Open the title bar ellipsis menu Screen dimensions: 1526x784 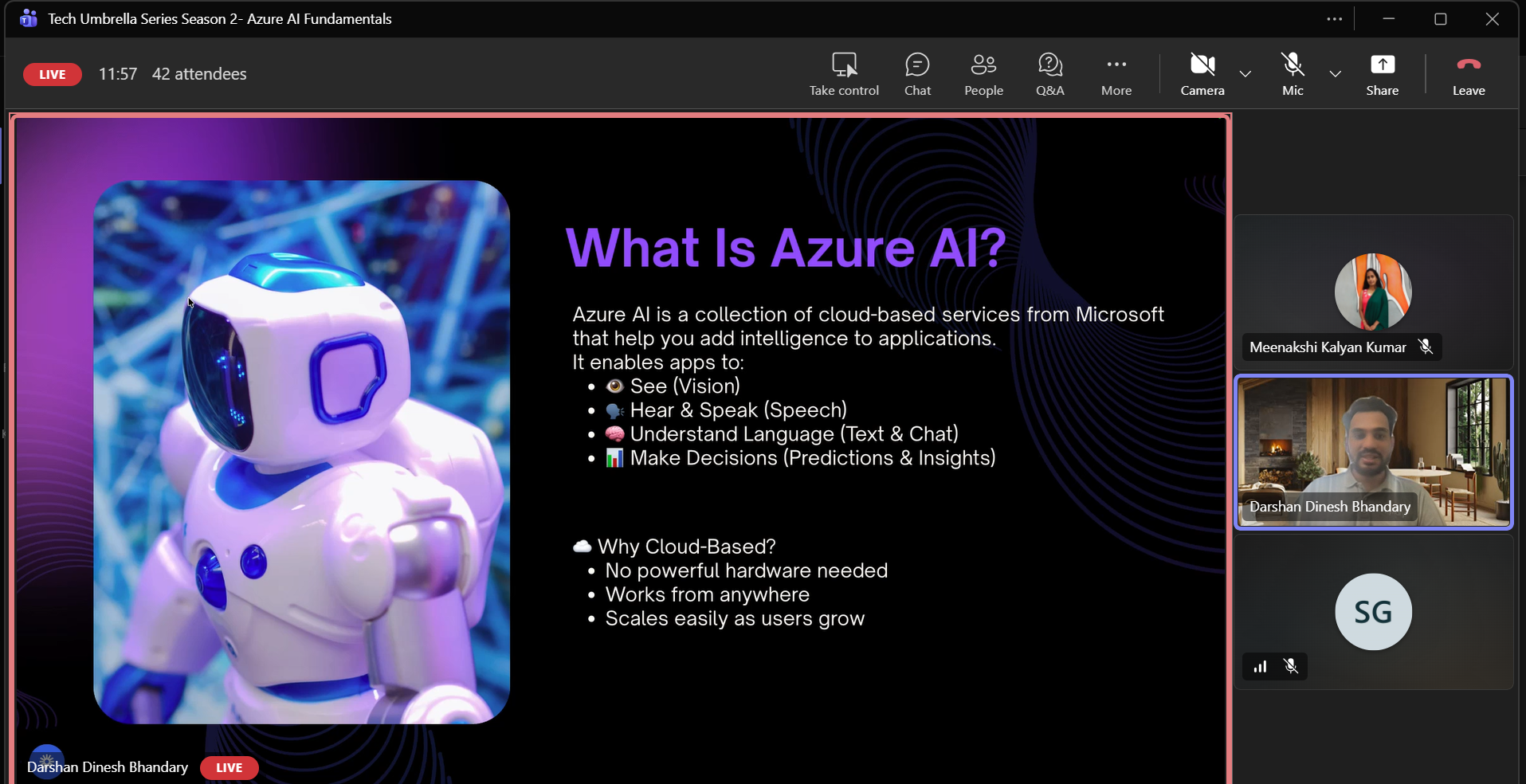(x=1335, y=19)
